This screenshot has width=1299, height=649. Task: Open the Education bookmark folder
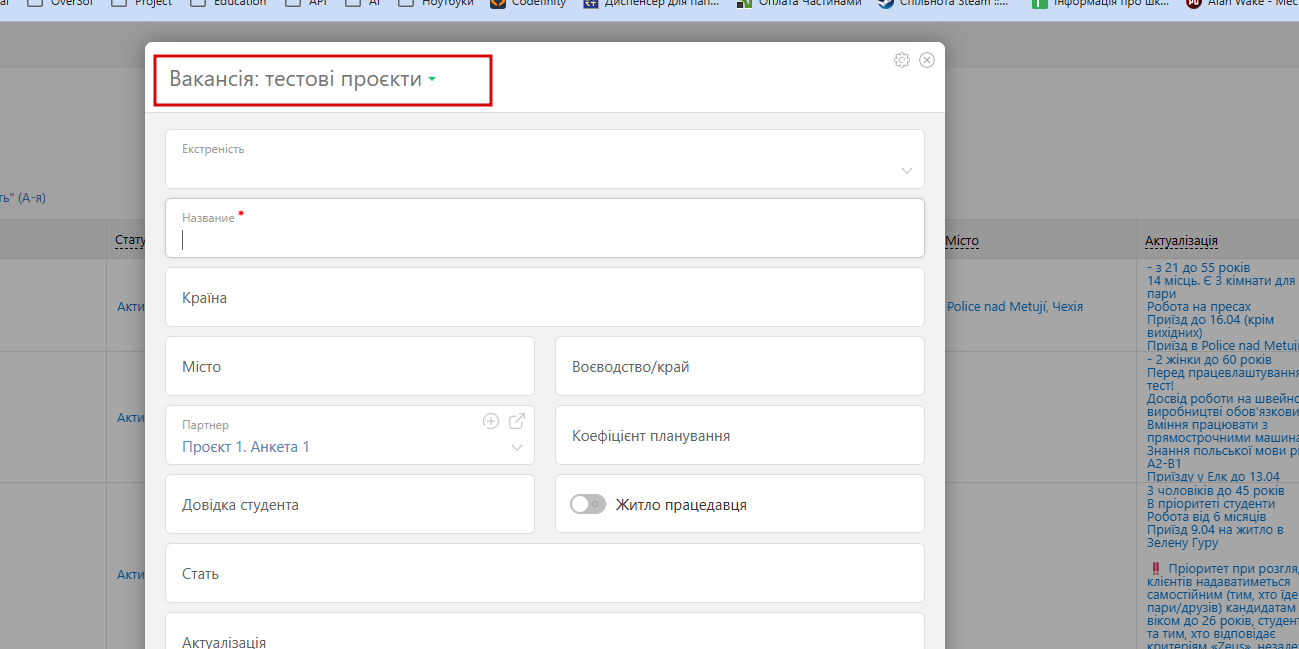point(227,4)
